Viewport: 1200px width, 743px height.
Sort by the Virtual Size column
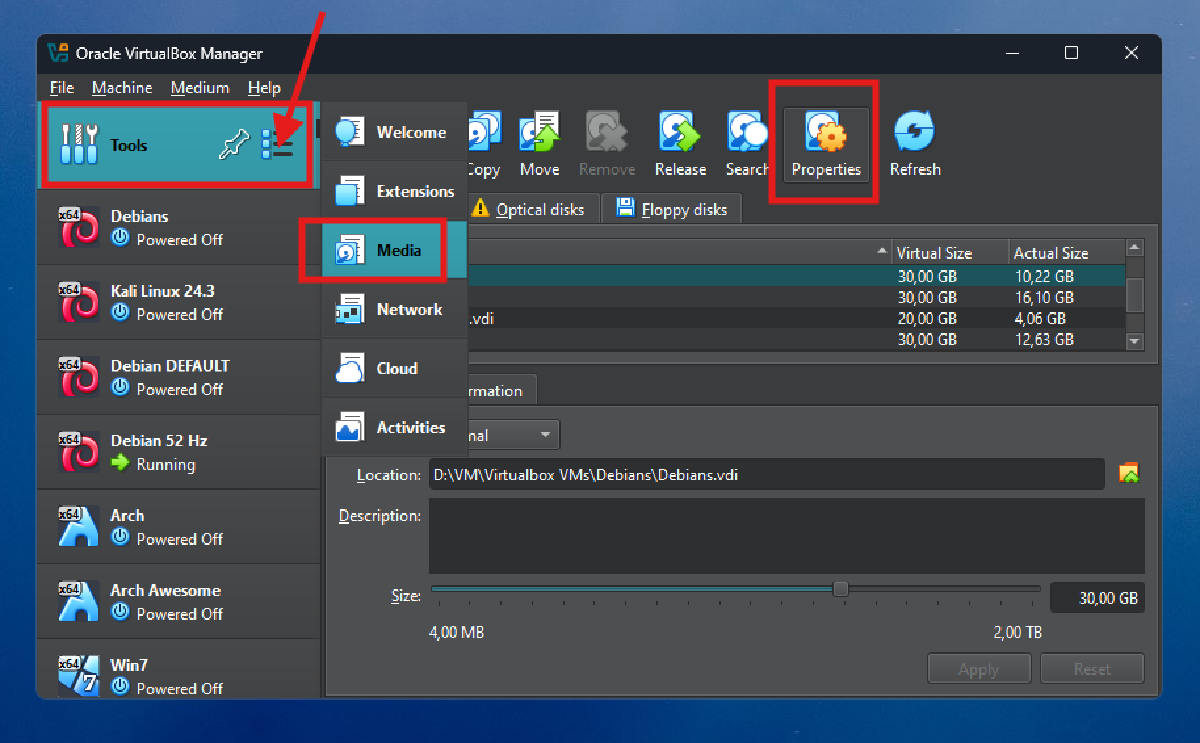(950, 253)
